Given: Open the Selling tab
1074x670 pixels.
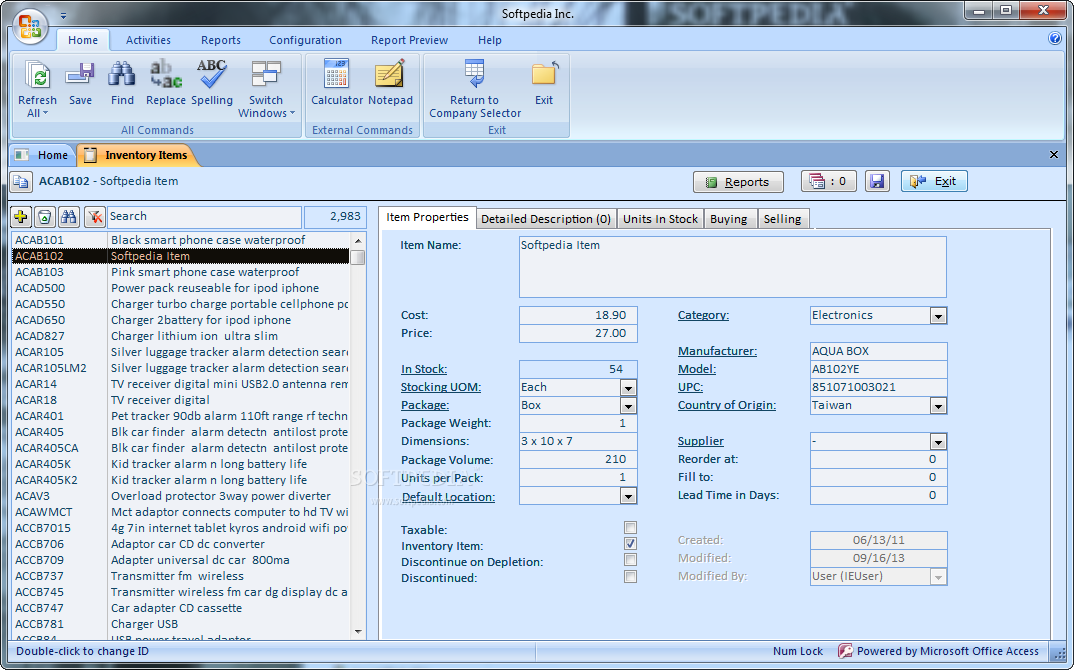Looking at the screenshot, I should [x=782, y=219].
